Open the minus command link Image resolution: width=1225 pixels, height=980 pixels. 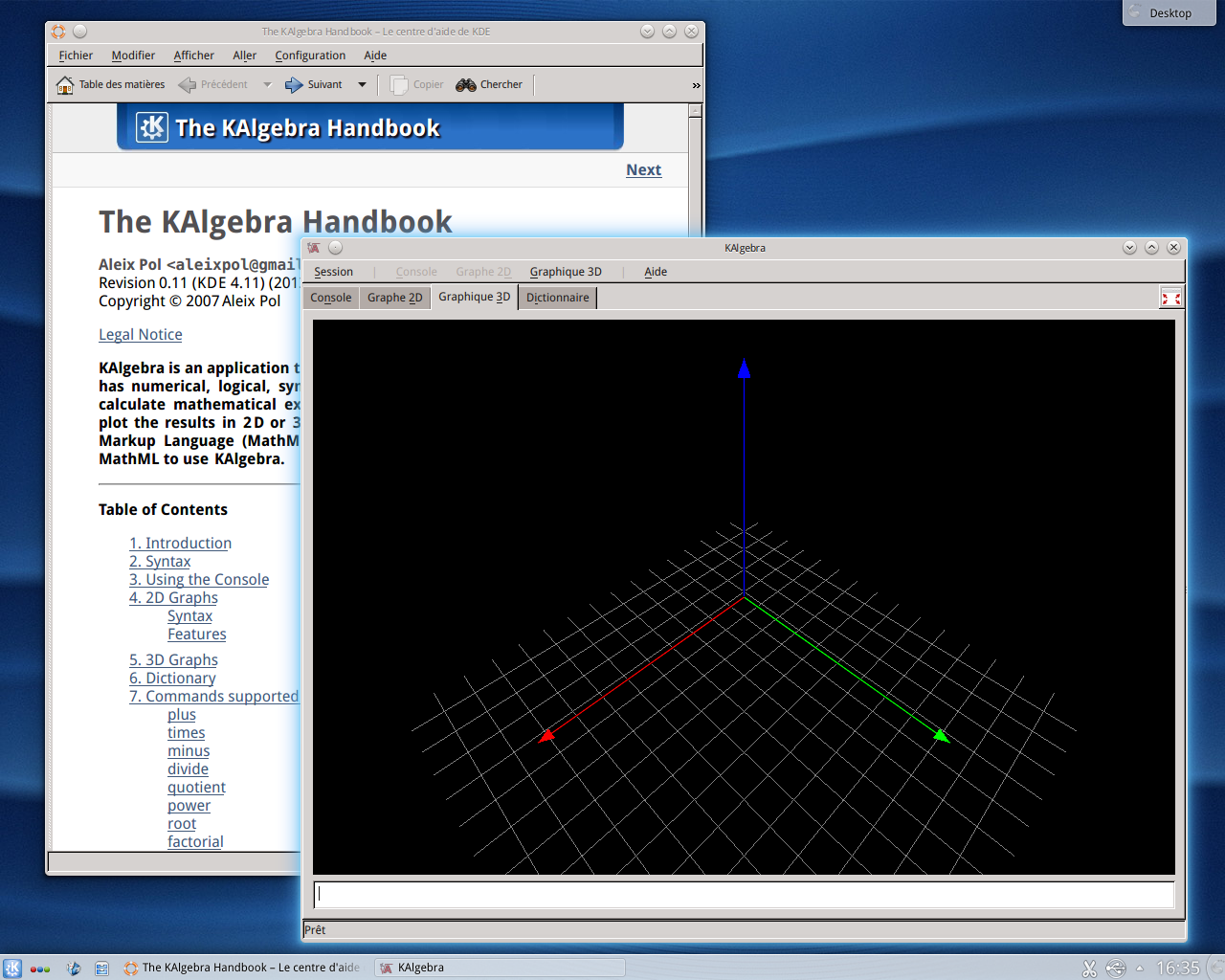pyautogui.click(x=189, y=751)
